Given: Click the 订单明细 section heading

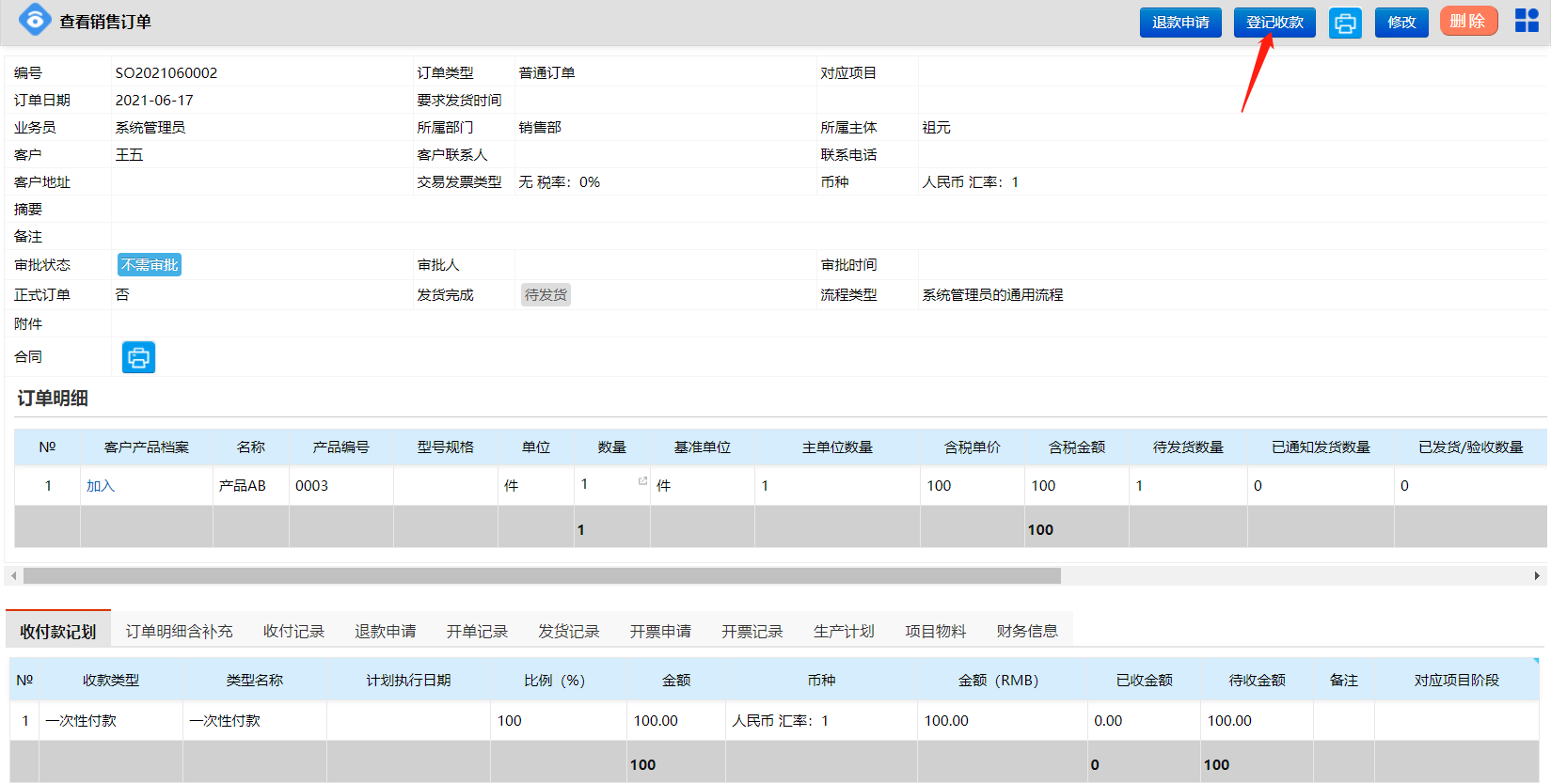Looking at the screenshot, I should click(x=53, y=399).
